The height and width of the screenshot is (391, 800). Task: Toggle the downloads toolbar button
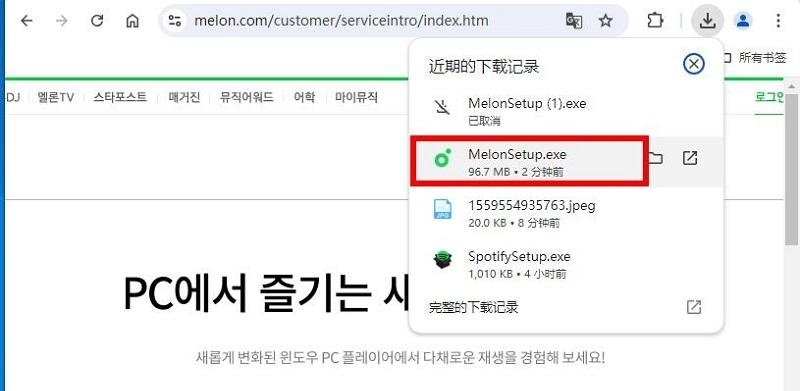tap(707, 21)
